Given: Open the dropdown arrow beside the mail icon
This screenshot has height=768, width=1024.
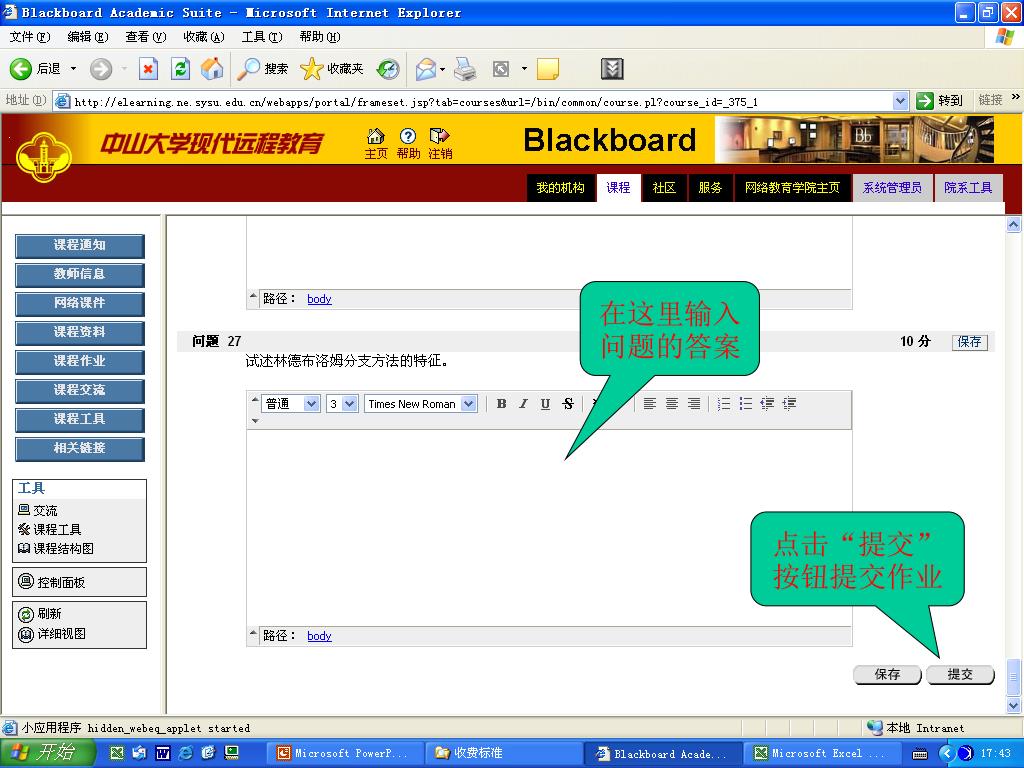Looking at the screenshot, I should point(442,69).
